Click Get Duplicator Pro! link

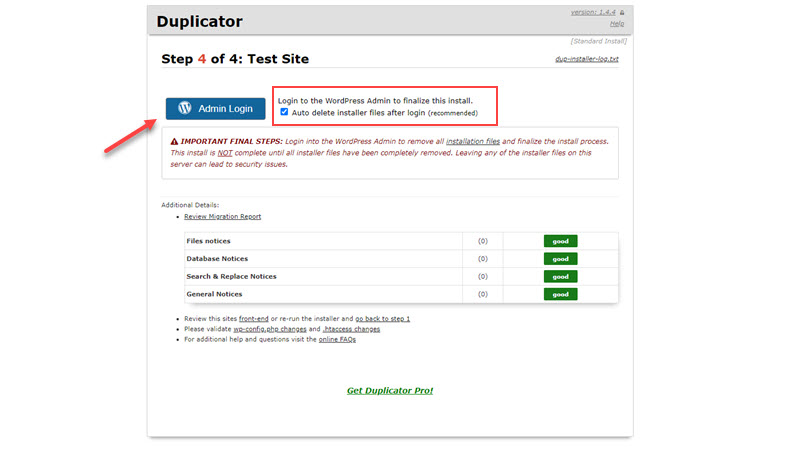pos(390,391)
